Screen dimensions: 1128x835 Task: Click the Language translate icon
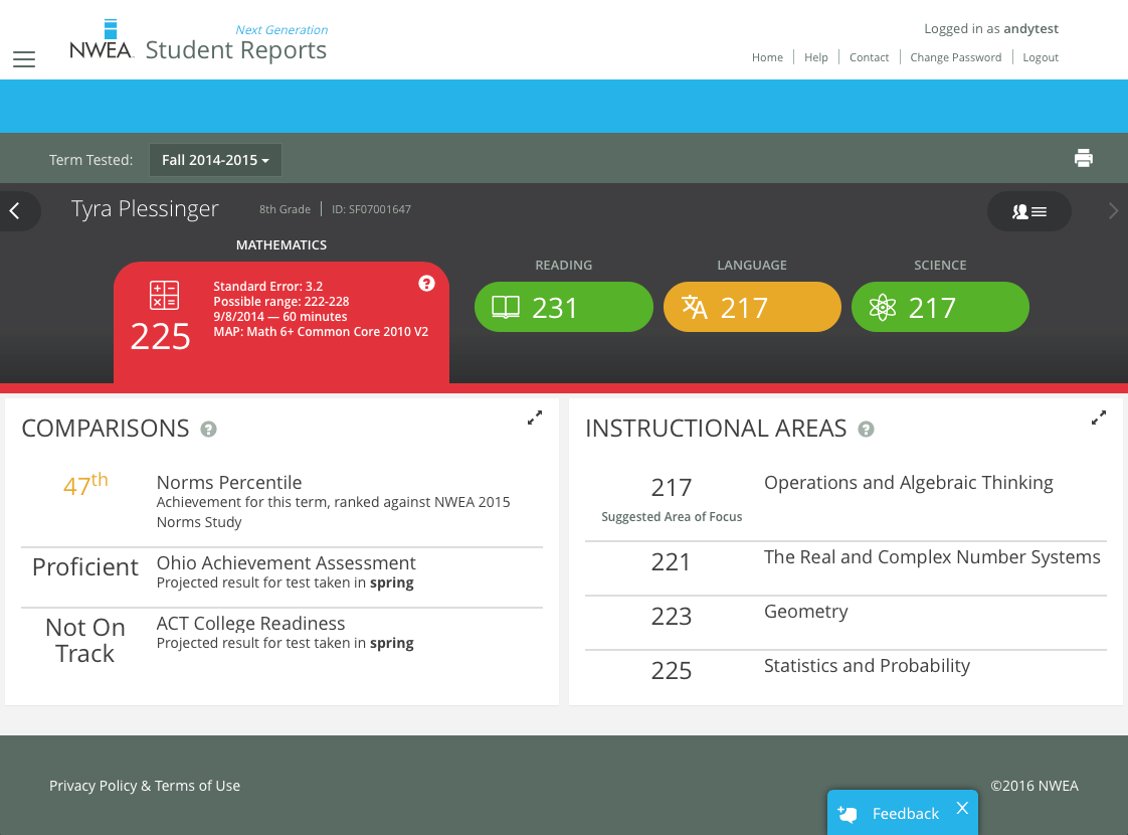[694, 307]
